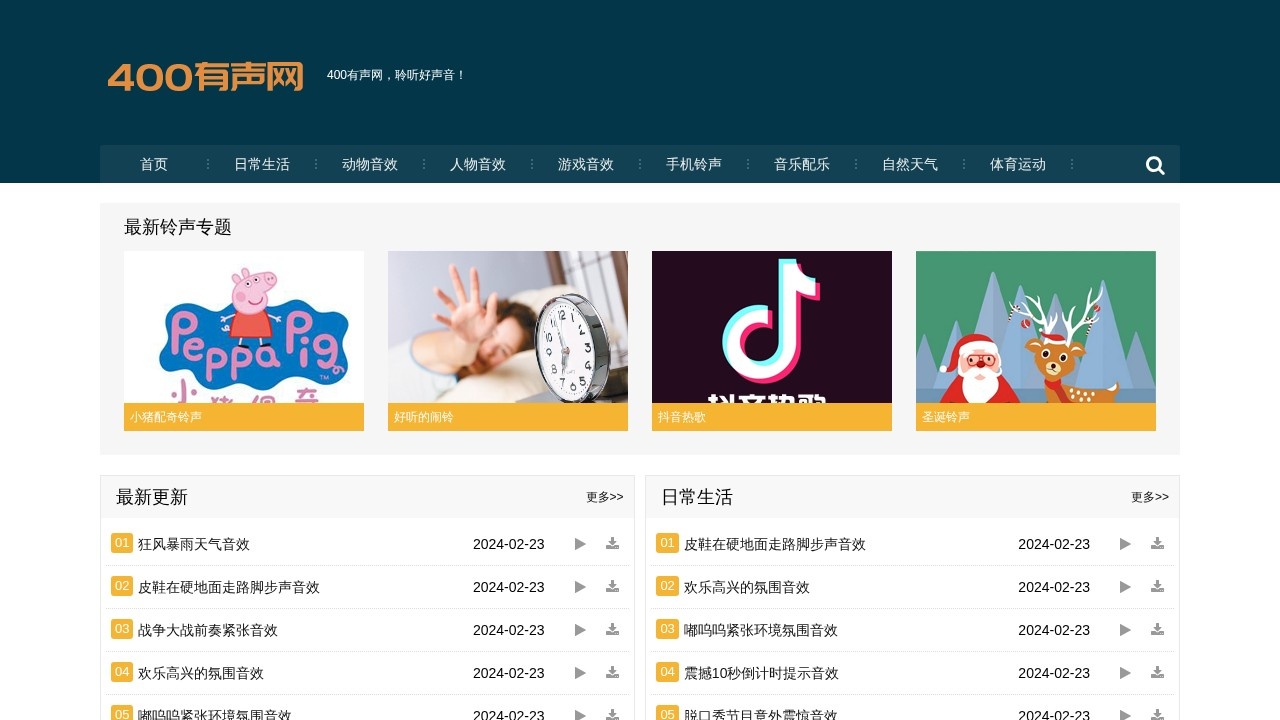Click the 更多>> link in 最新更新 section
Viewport: 1280px width, 720px height.
(604, 496)
